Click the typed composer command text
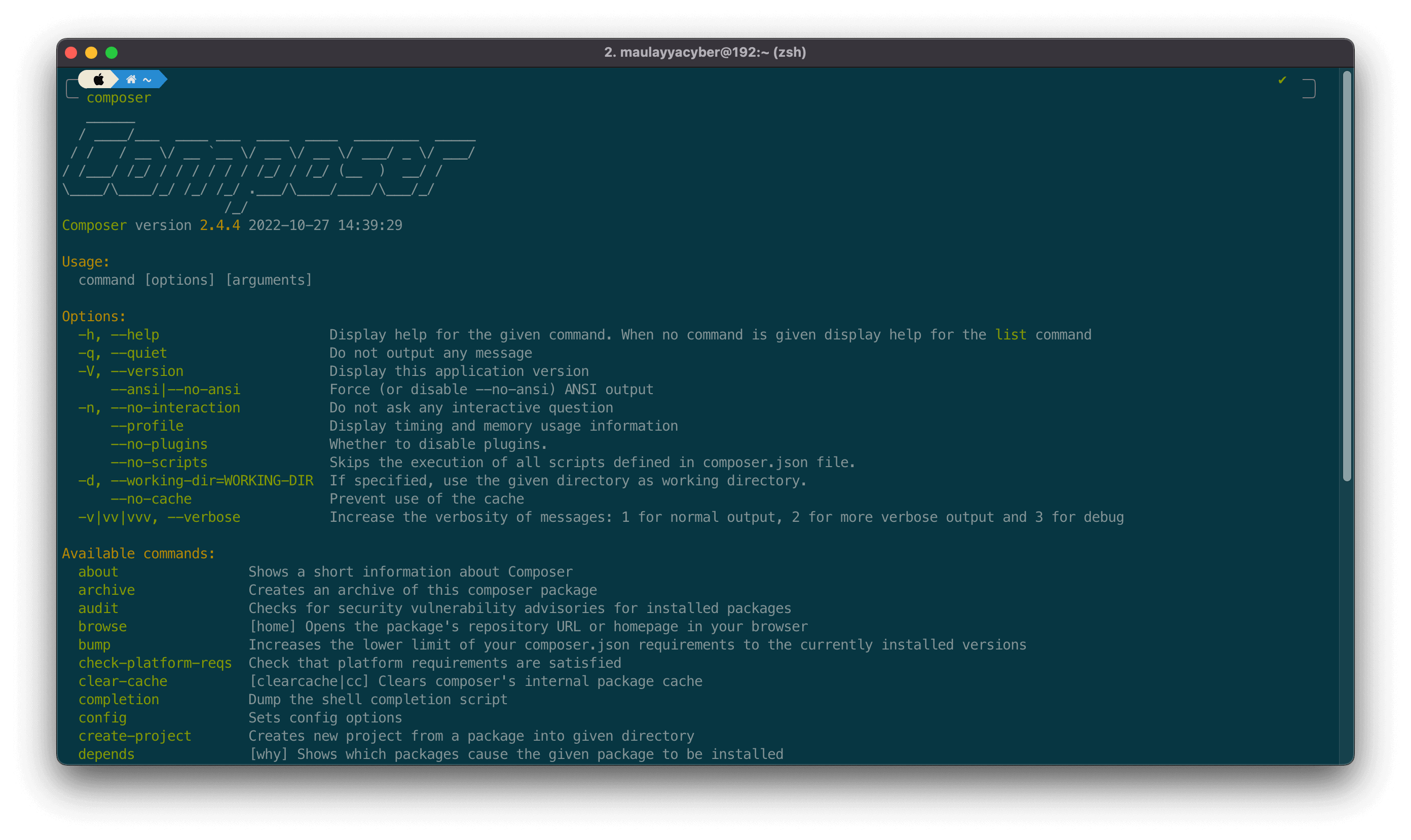The height and width of the screenshot is (840, 1411). pyautogui.click(x=119, y=98)
